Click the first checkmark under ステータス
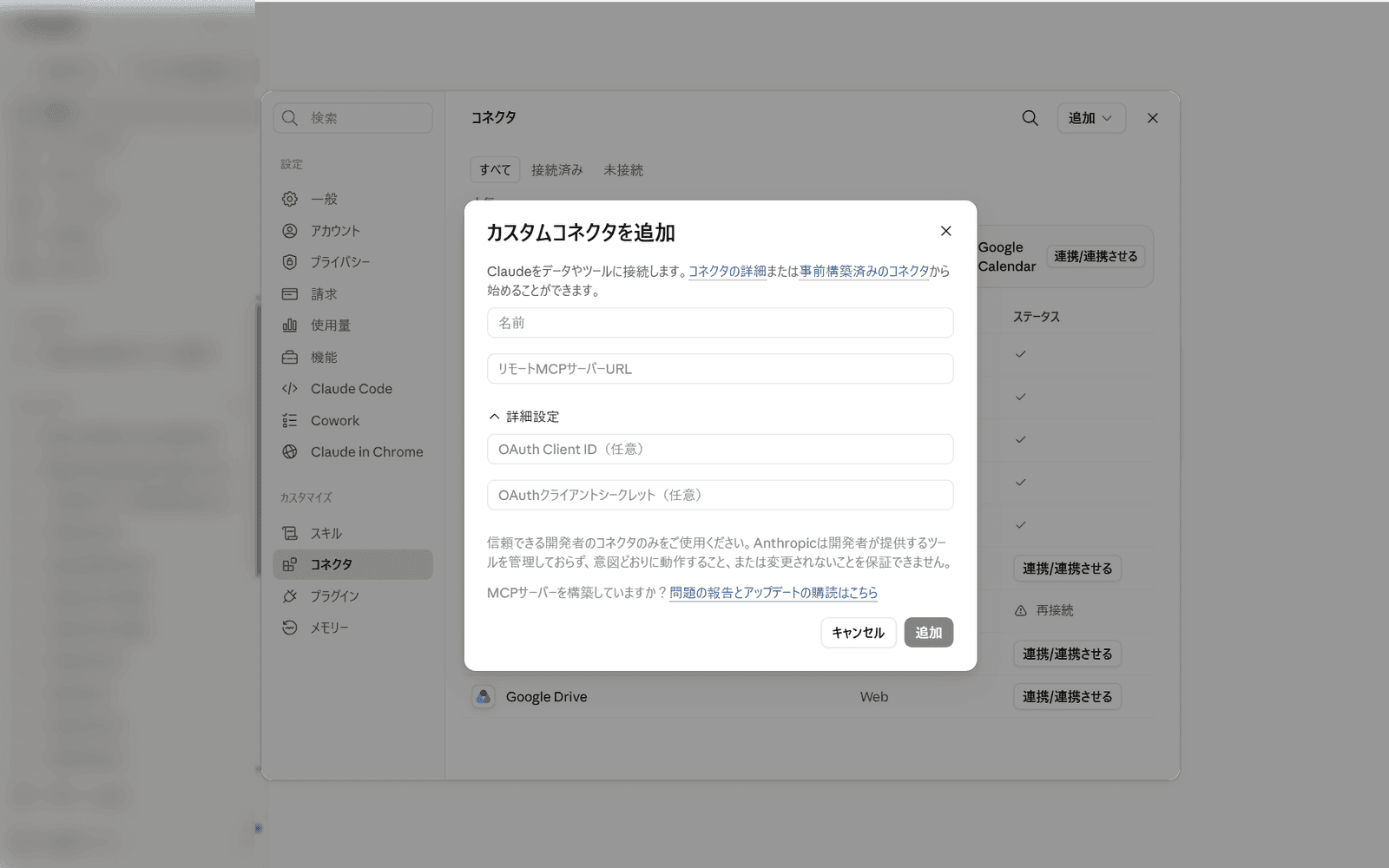Screen dimensions: 1389x868 [1021, 354]
